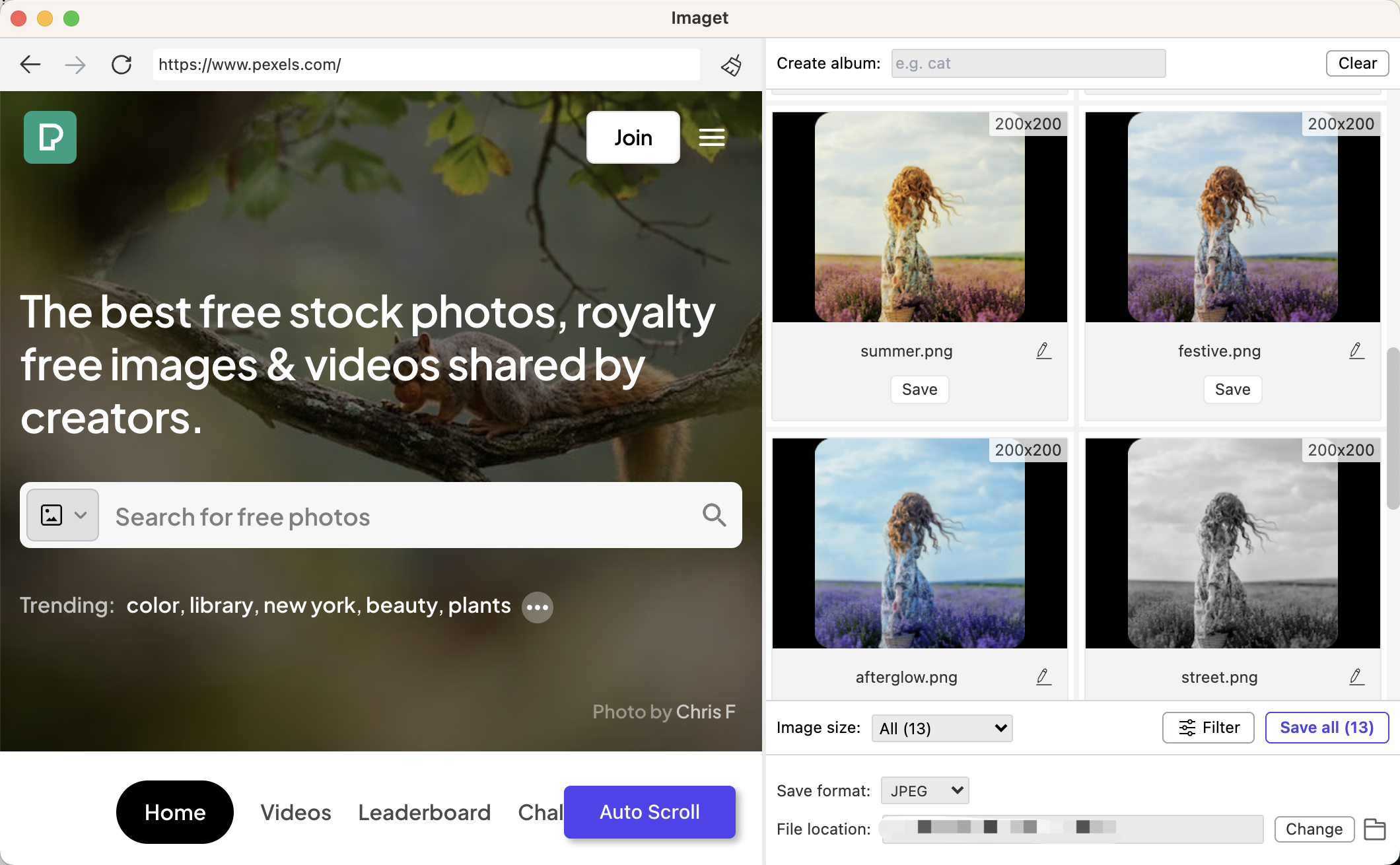Click the browser back arrow
Viewport: 1400px width, 865px height.
pos(30,64)
